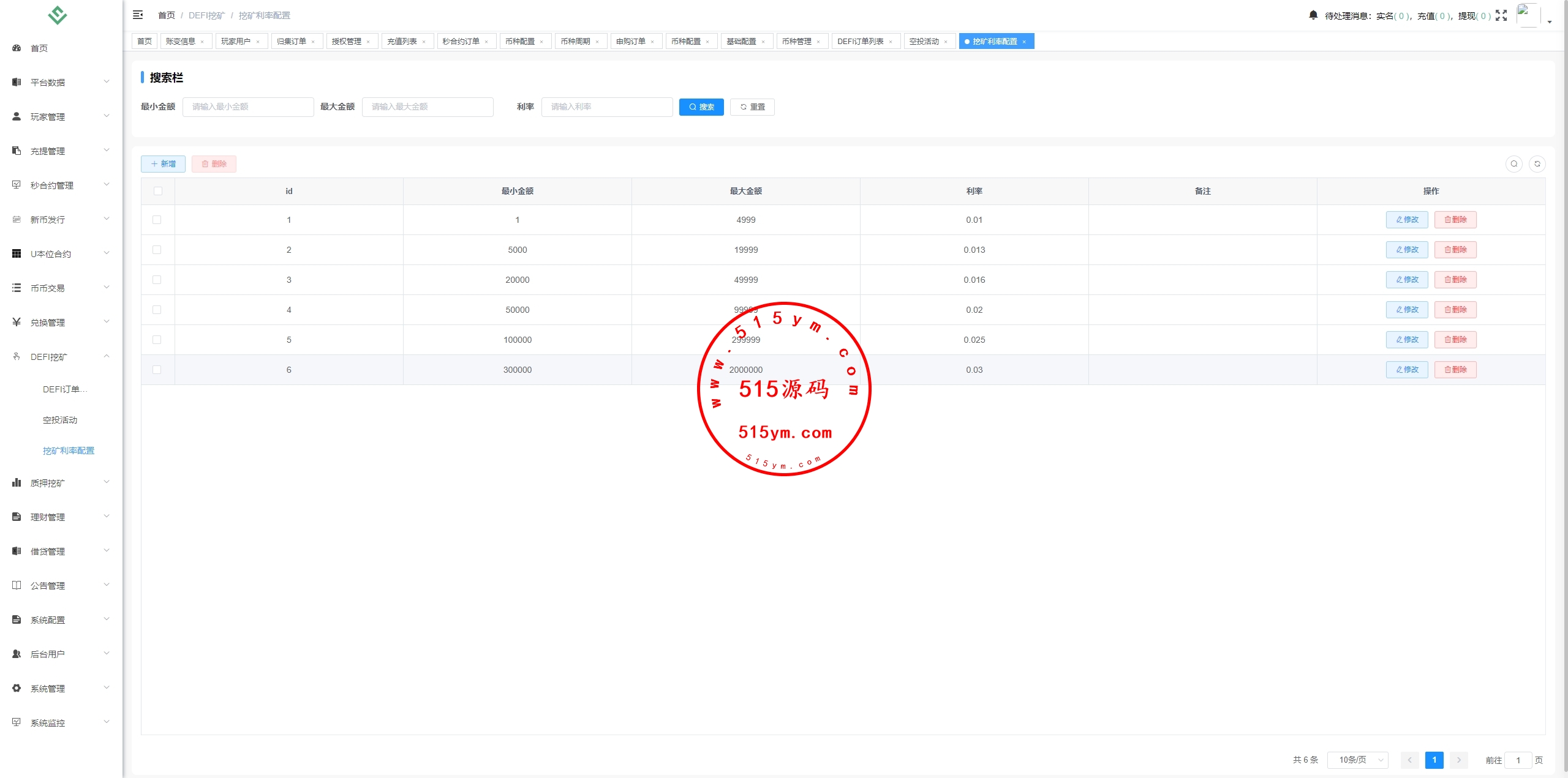Click the 最小金额 input field
The height and width of the screenshot is (778, 1568).
(248, 107)
